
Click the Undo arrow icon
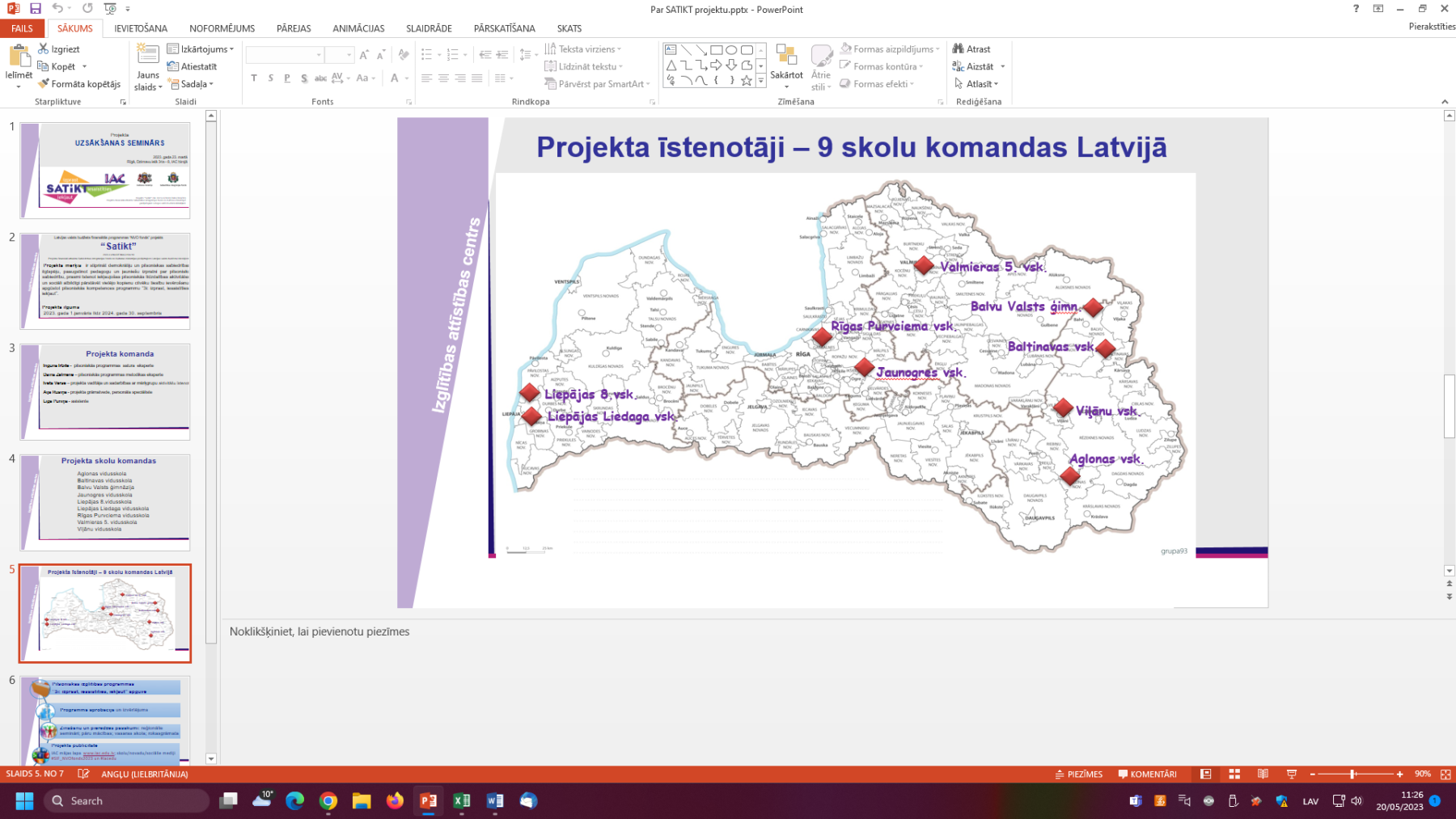pos(57,9)
